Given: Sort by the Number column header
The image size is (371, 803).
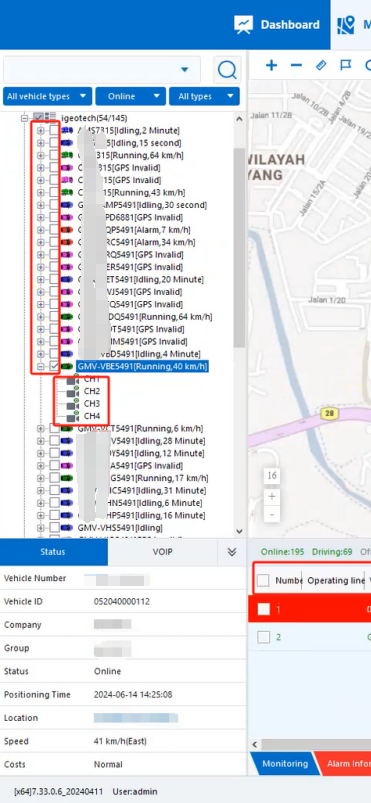Looking at the screenshot, I should 288,580.
